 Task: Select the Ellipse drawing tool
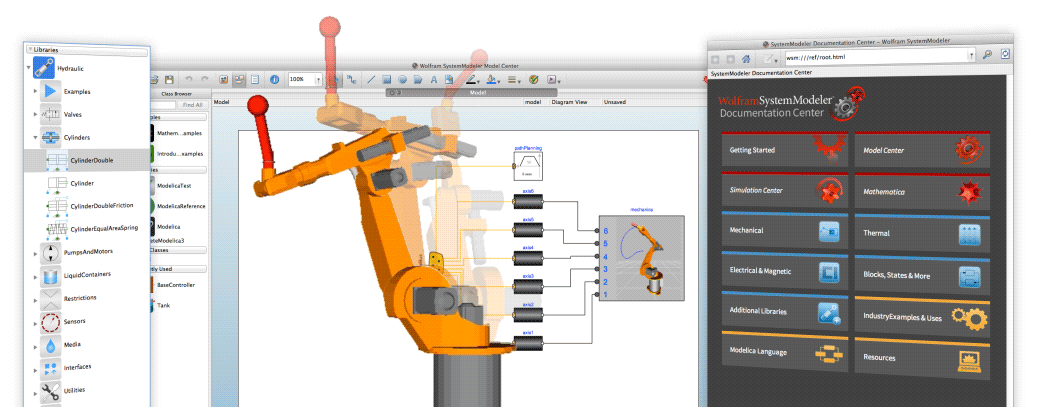[402, 79]
